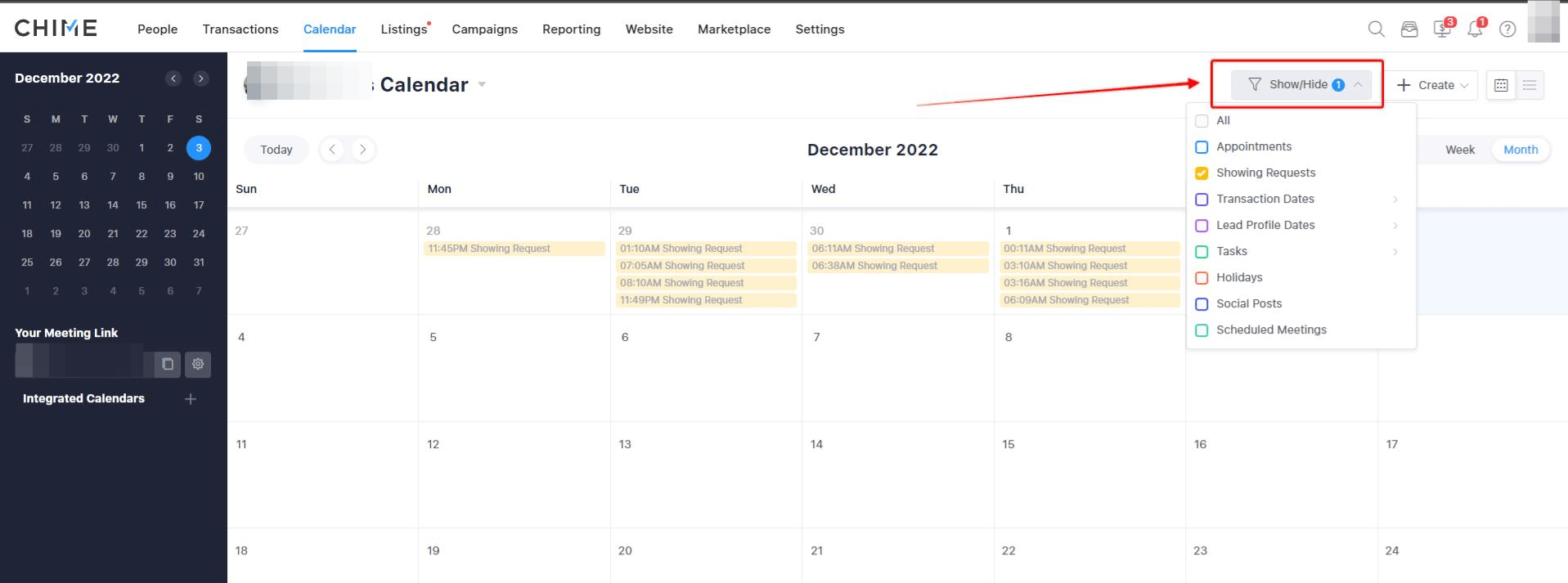Add an integrated calendar with the plus icon
The image size is (1568, 583).
point(191,399)
